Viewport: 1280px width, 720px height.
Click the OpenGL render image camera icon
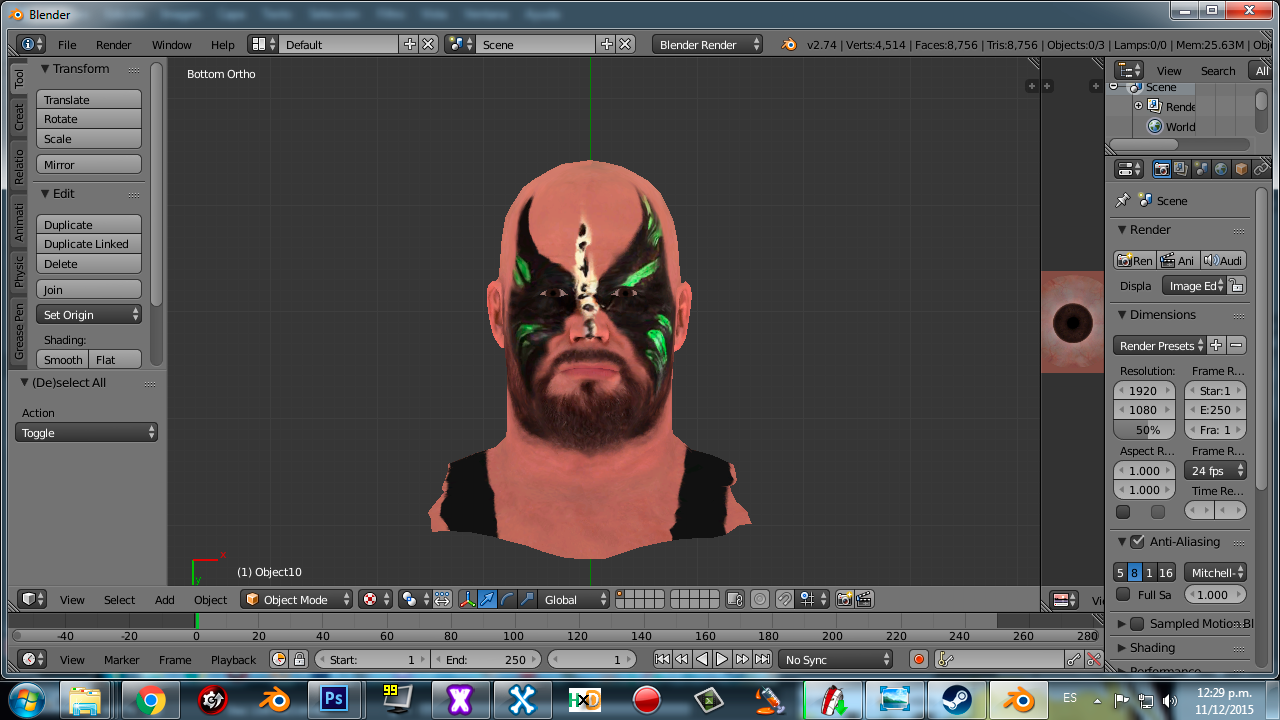(x=845, y=599)
